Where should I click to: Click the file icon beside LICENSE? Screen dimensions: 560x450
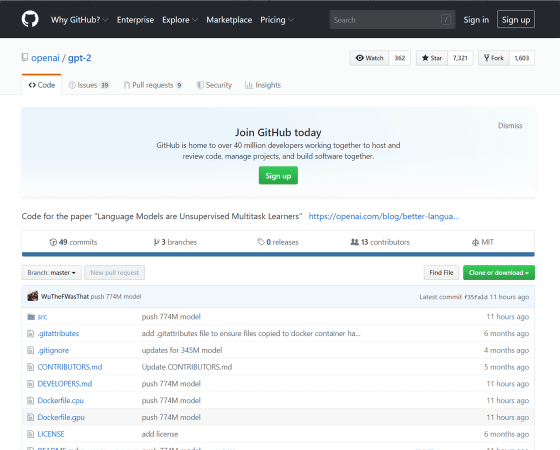(31, 434)
